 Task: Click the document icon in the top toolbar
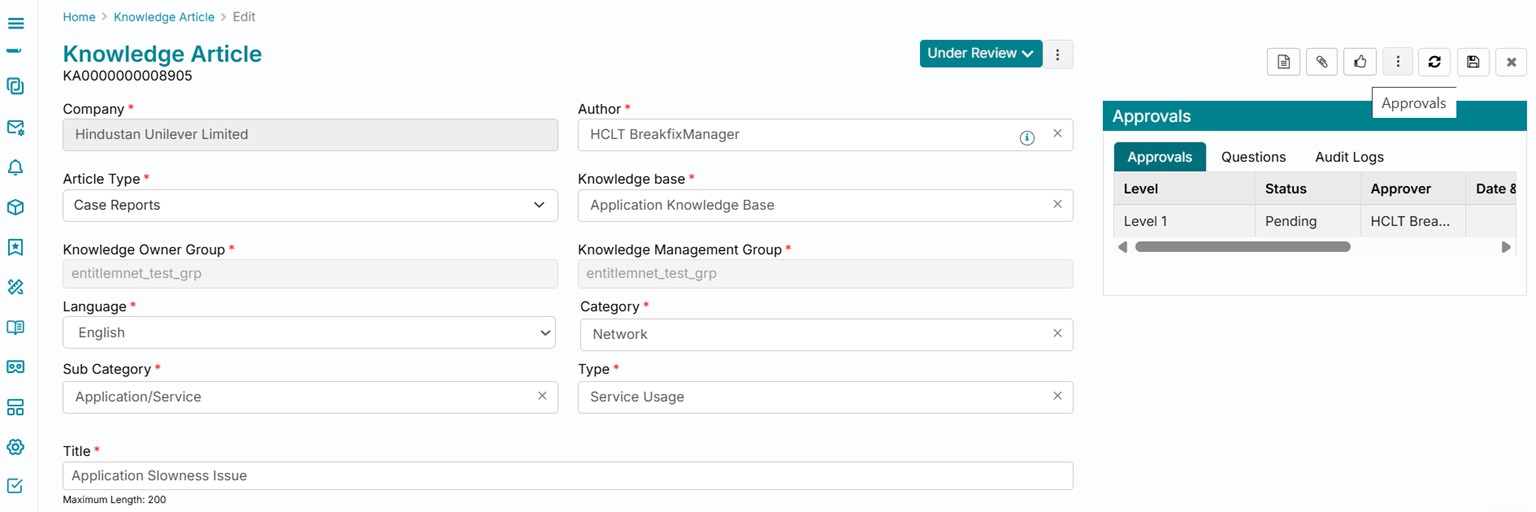click(x=1283, y=62)
